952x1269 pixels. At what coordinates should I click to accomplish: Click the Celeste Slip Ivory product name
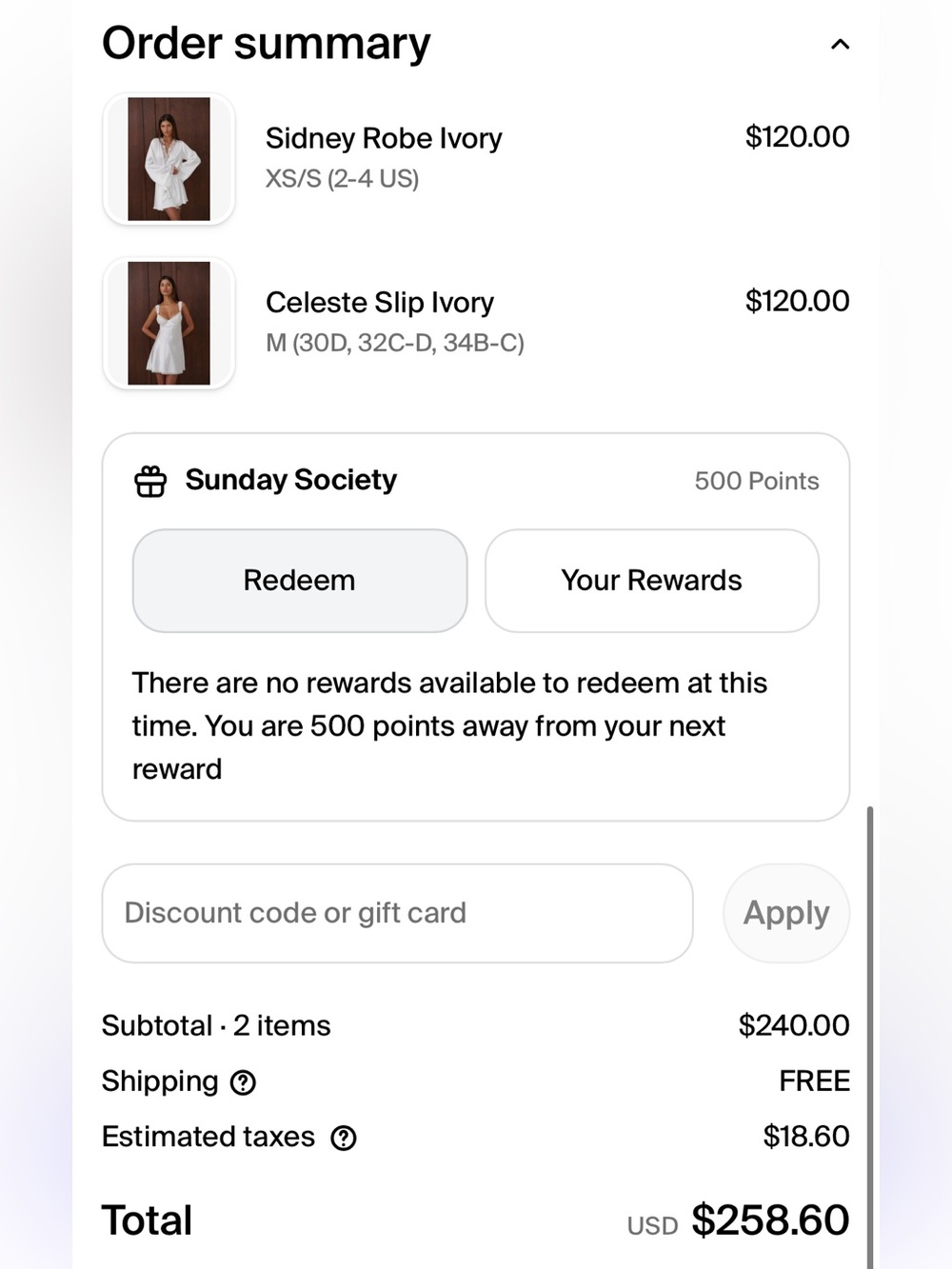coord(380,303)
